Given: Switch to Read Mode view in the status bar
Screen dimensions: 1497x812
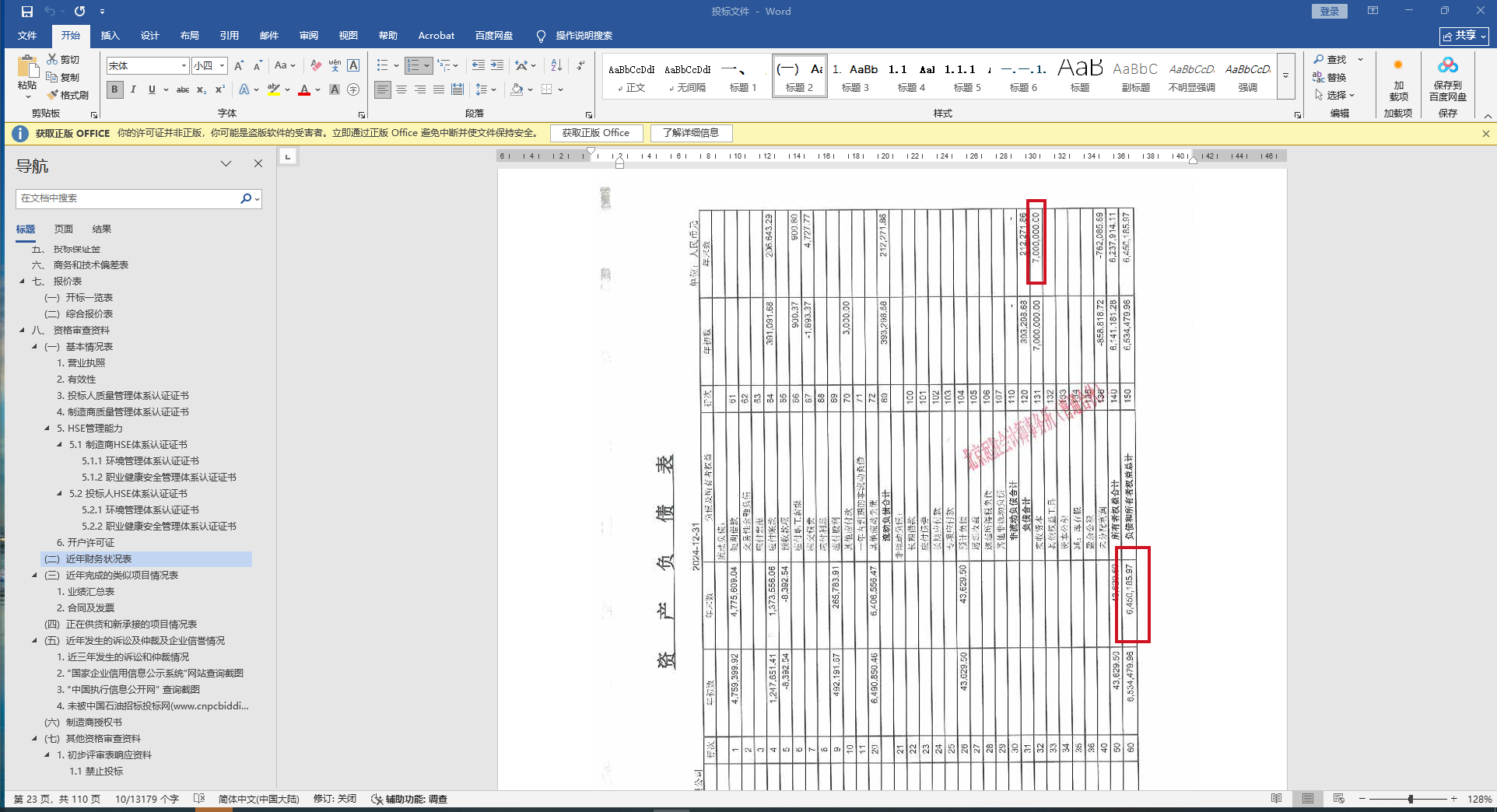Looking at the screenshot, I should pyautogui.click(x=1277, y=799).
